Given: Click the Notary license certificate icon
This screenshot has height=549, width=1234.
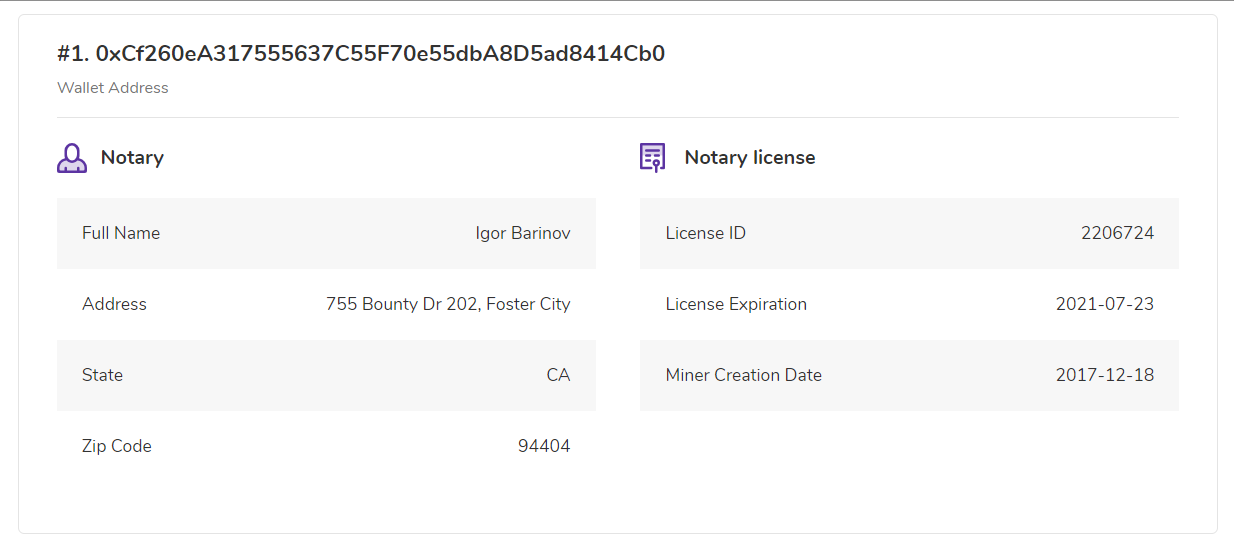Looking at the screenshot, I should (x=653, y=158).
